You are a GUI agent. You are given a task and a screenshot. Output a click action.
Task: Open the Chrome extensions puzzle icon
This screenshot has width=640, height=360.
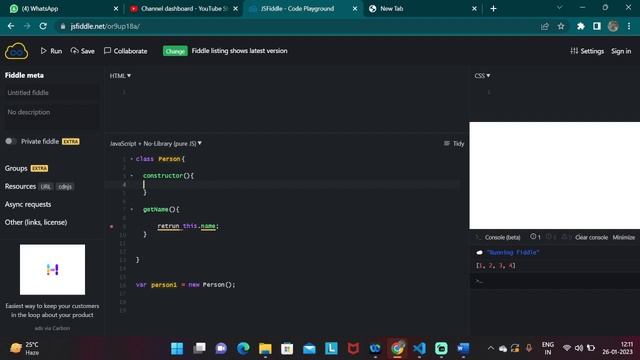pyautogui.click(x=580, y=26)
